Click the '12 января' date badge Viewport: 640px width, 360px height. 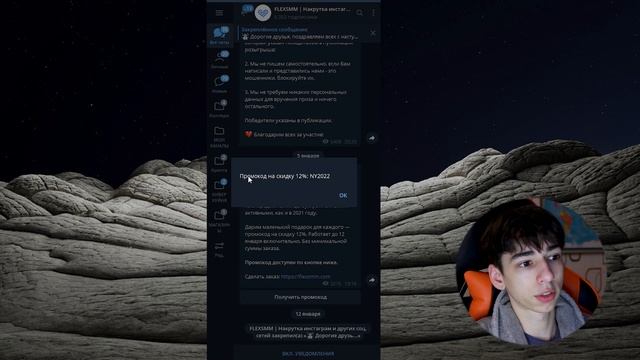pos(308,314)
